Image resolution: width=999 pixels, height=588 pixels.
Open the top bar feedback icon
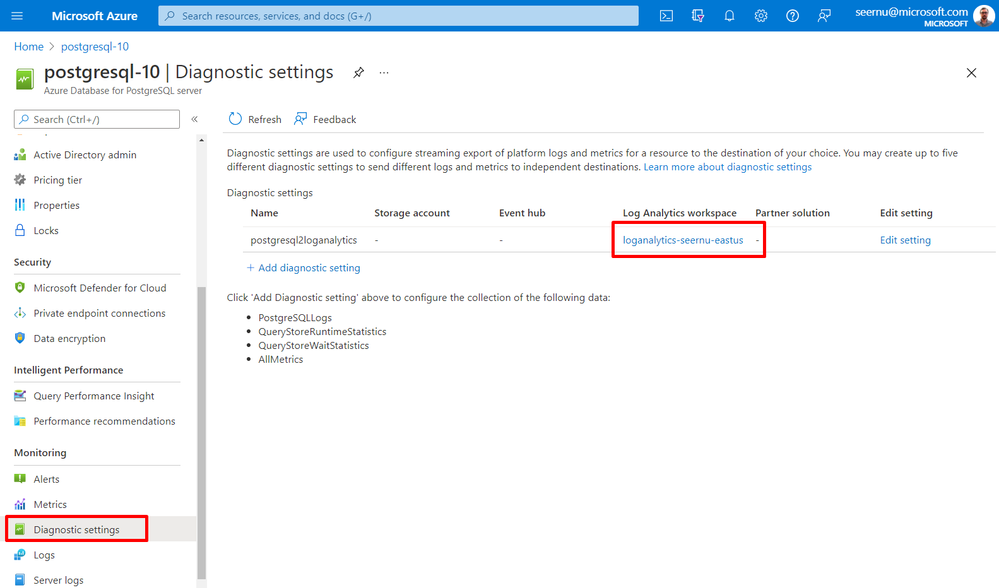click(824, 16)
